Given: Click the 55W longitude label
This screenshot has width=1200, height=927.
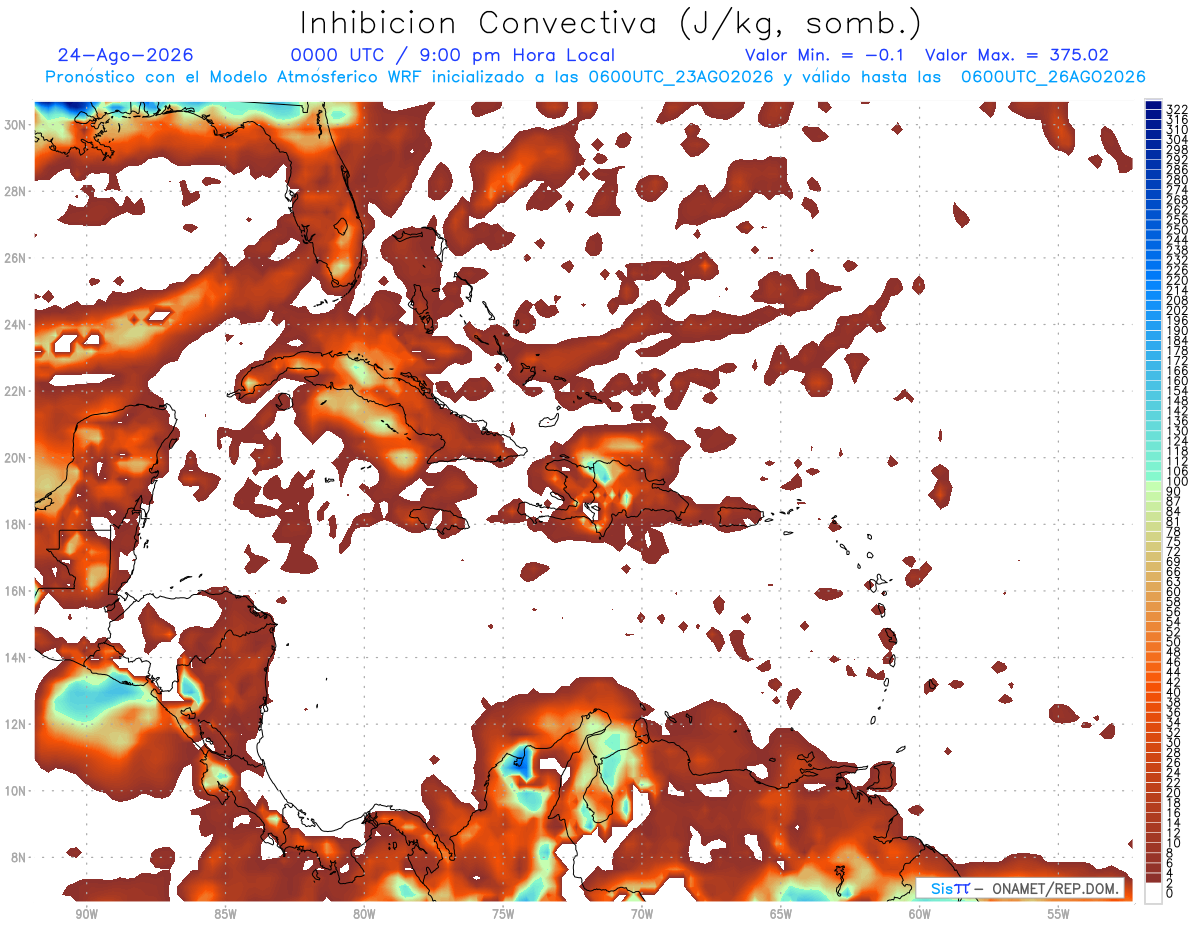Looking at the screenshot, I should tap(1059, 913).
